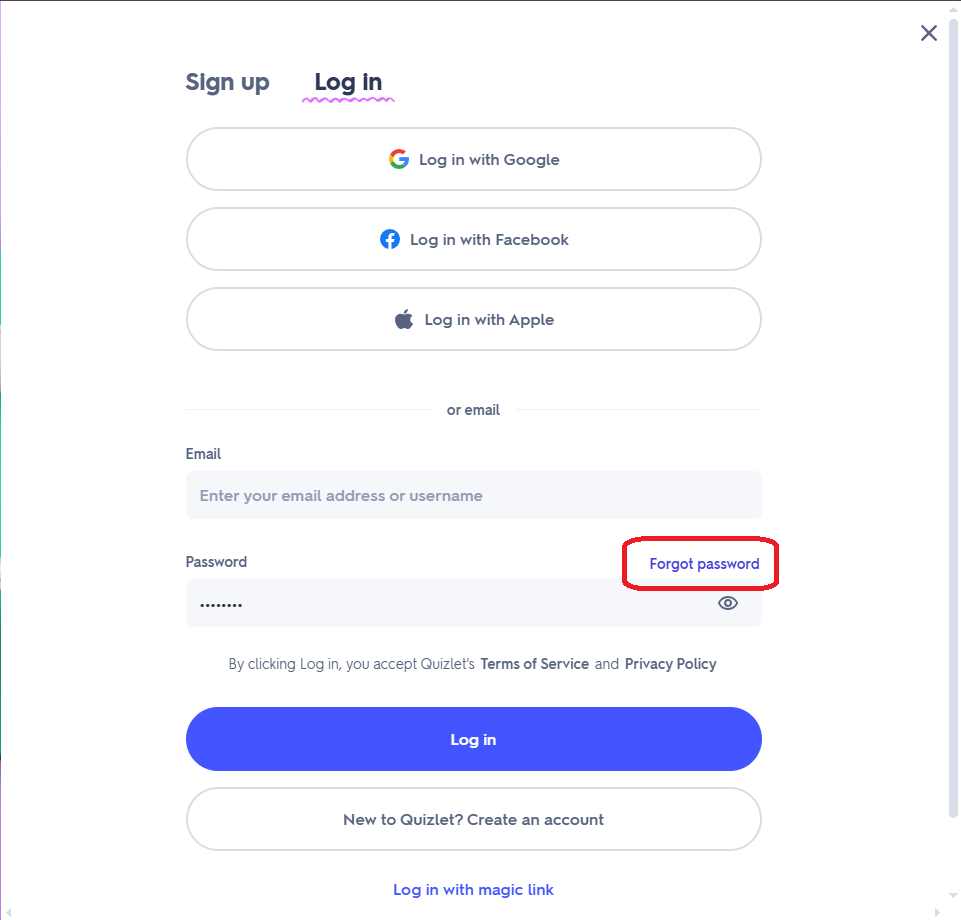This screenshot has height=920, width=961.
Task: Open the Forgot password link
Action: pos(704,564)
